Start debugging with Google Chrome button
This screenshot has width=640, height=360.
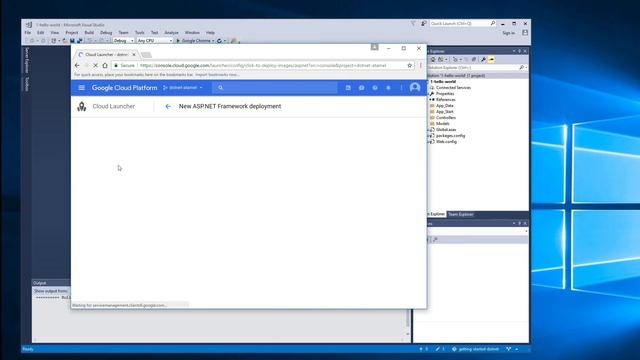pyautogui.click(x=195, y=41)
